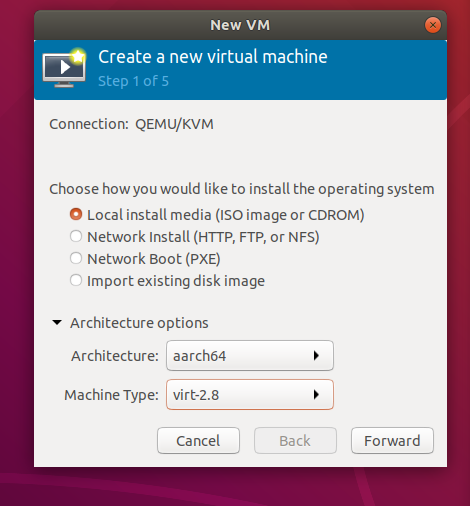
Task: Open the Machine Type virt-2.8 dropdown
Action: 250,395
